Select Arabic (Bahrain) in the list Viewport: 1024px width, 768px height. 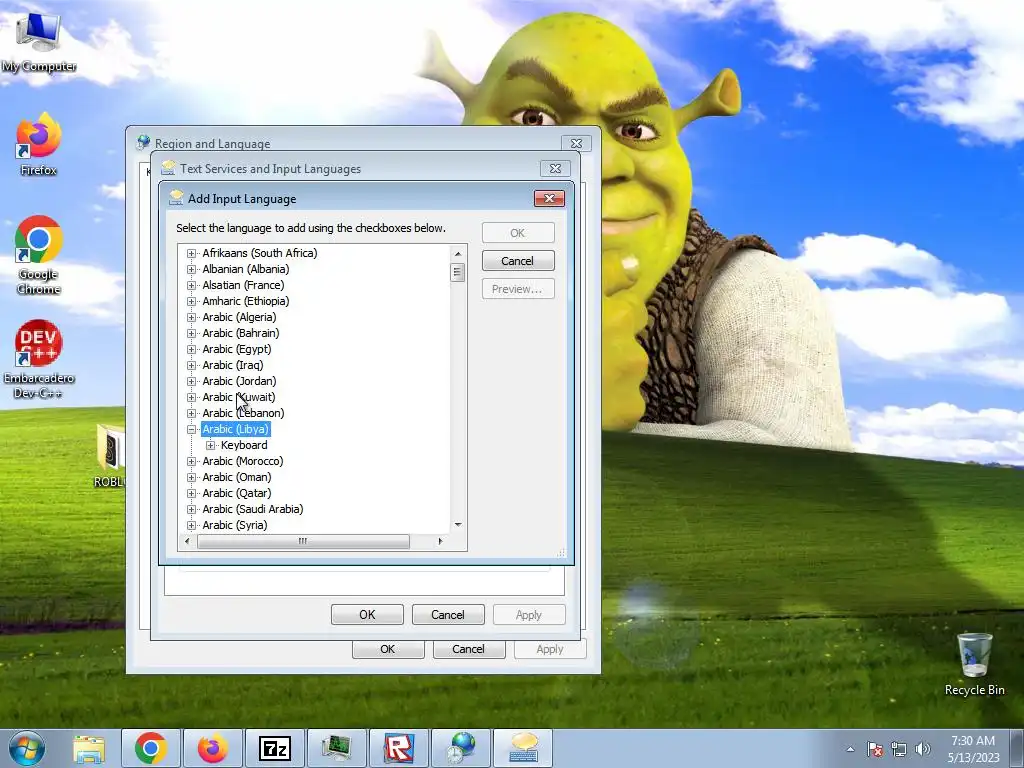(x=240, y=333)
